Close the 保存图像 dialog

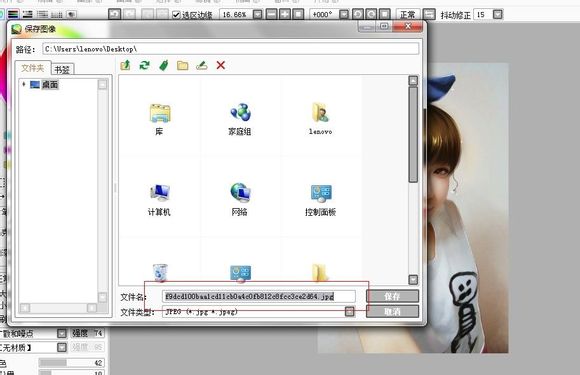click(x=407, y=26)
